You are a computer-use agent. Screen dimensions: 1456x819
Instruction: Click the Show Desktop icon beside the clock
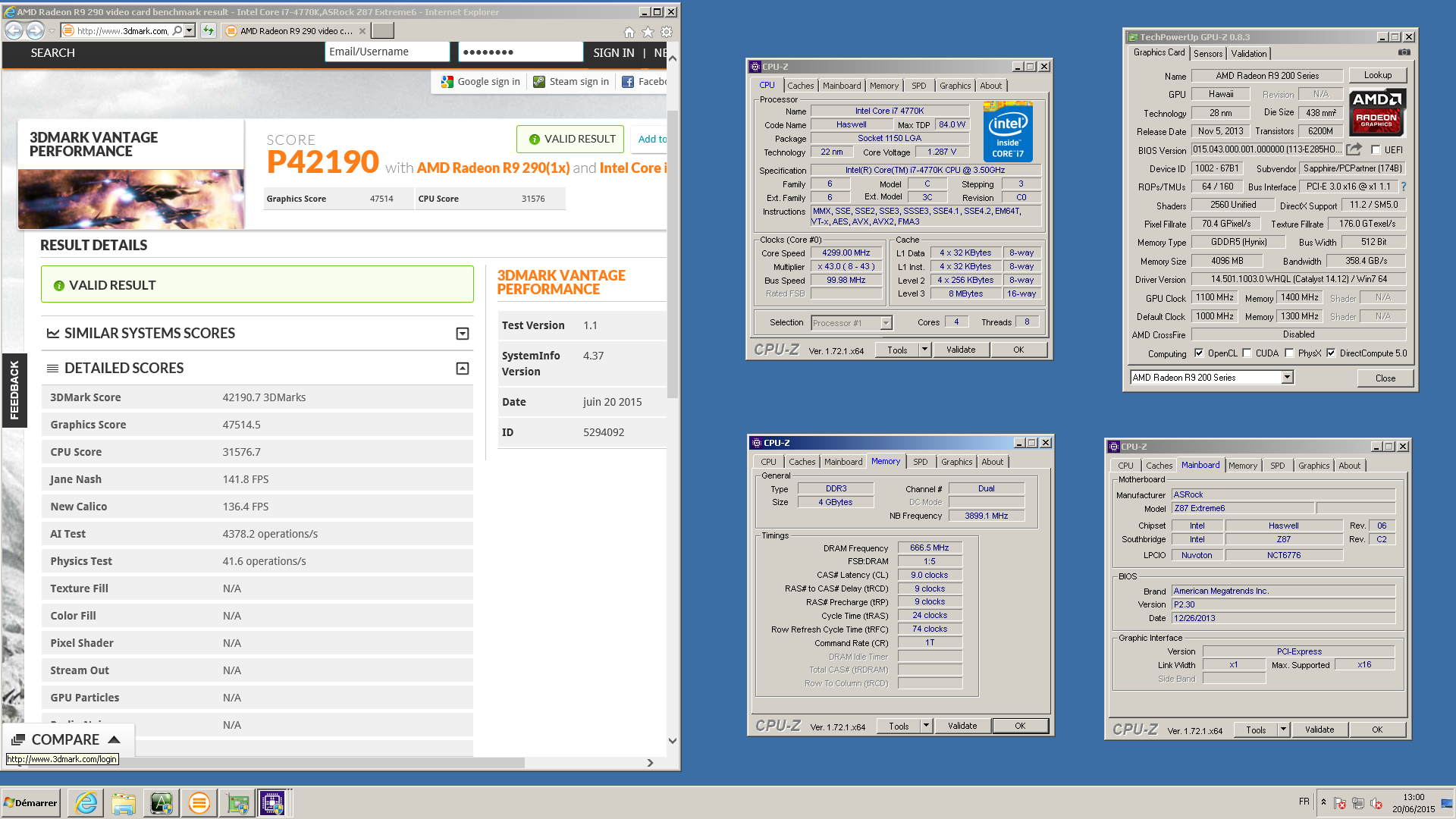1447,802
